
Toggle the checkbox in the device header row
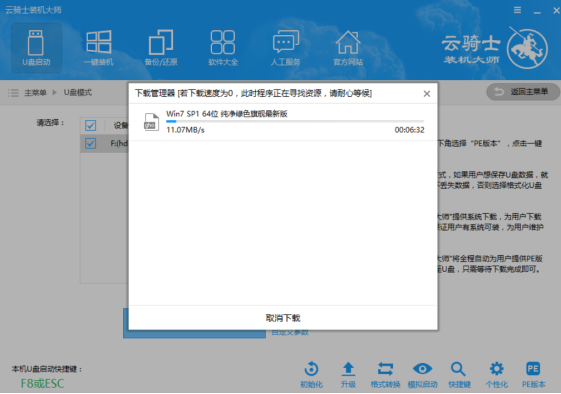[91, 125]
